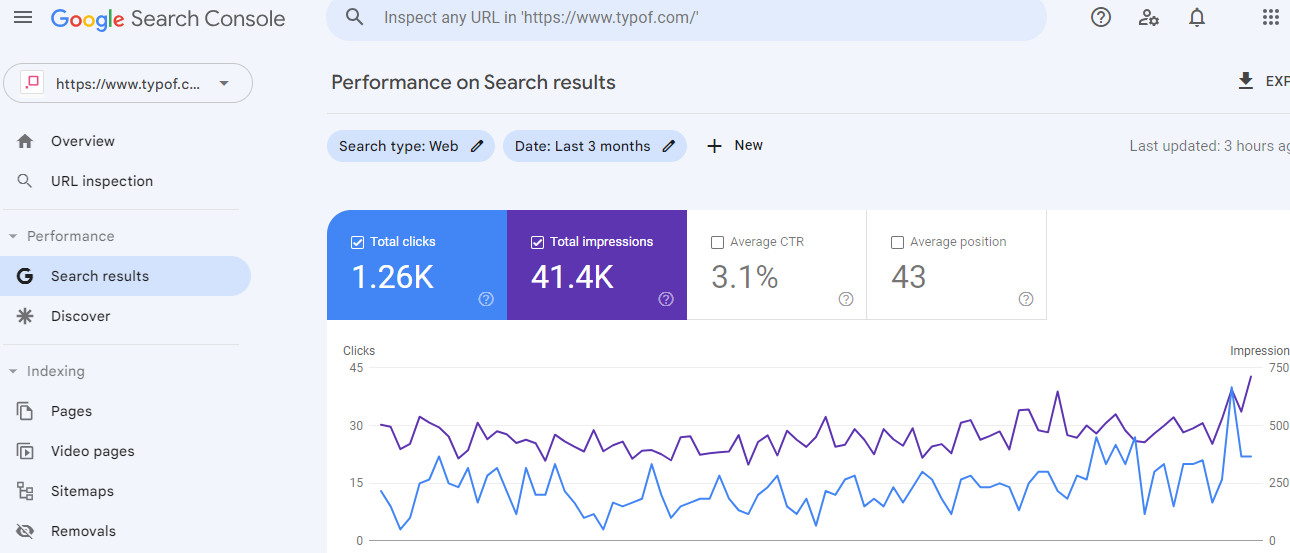Screen dimensions: 1290x553
Task: Open Discover report
Action: coord(125,316)
